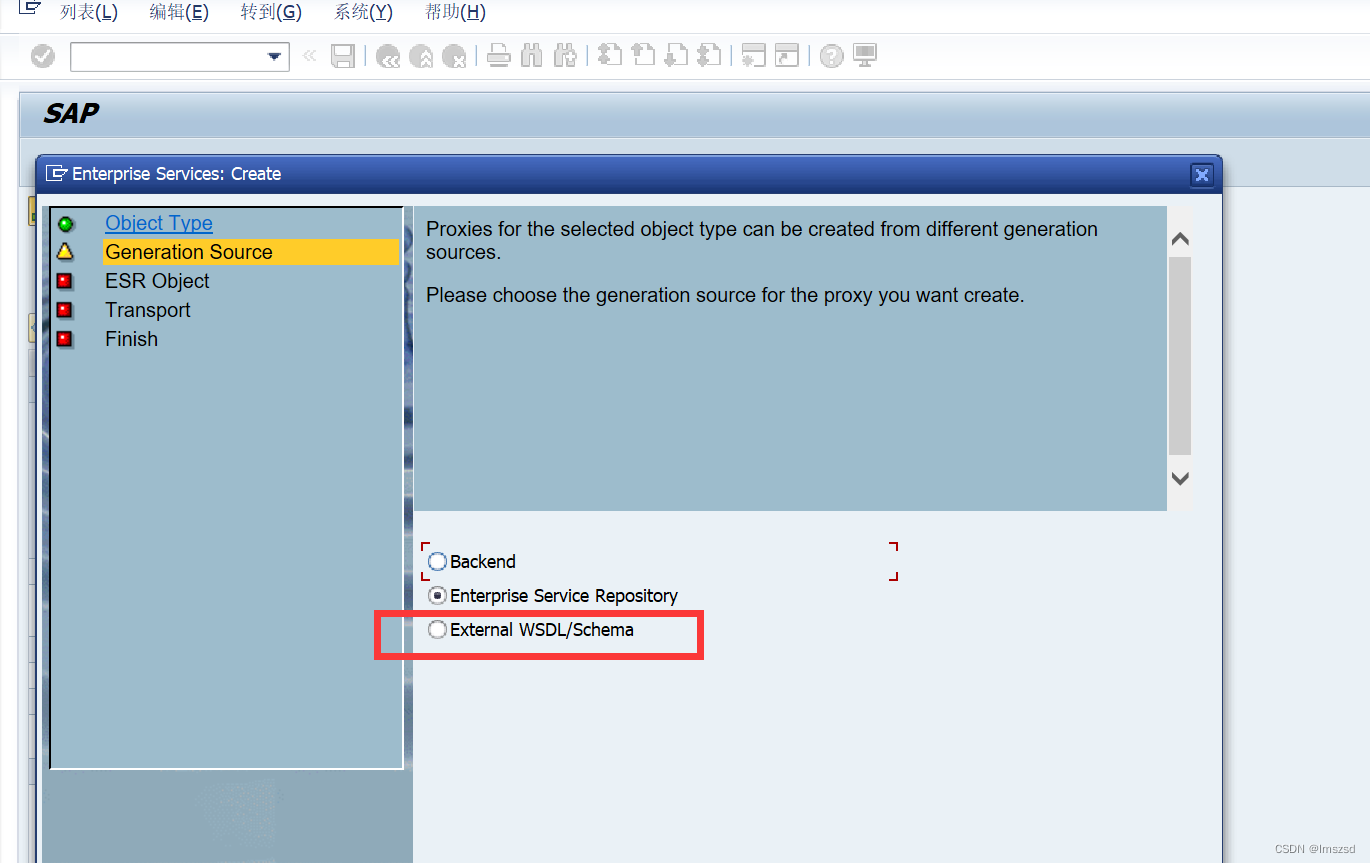Click the Print icon
The width and height of the screenshot is (1370, 863).
tap(499, 56)
